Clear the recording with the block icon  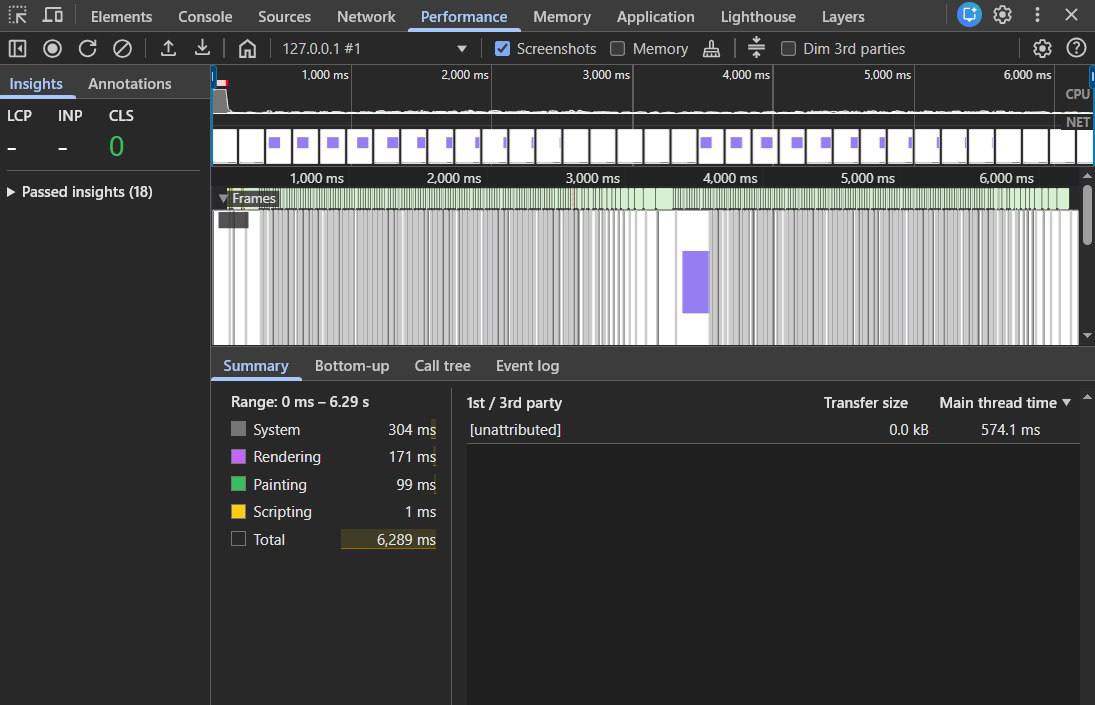tap(121, 48)
